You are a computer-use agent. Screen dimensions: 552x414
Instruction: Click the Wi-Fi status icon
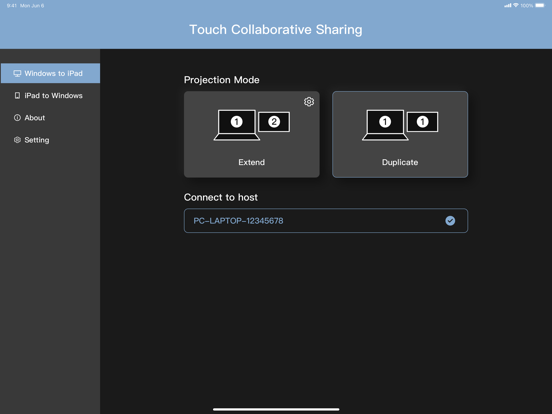pos(516,5)
